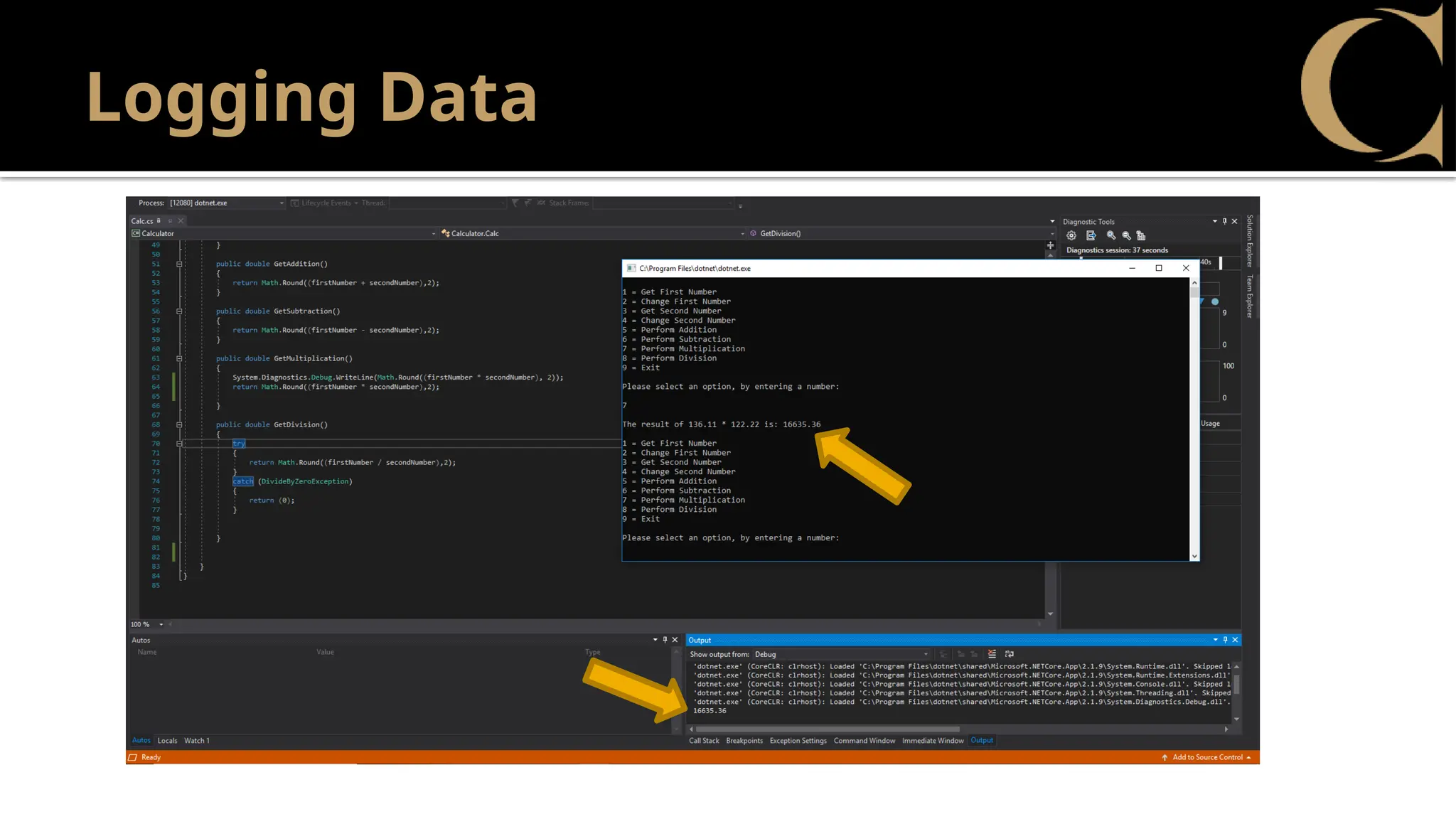
Task: Collapse the GetAddition method outline toggle
Action: (x=179, y=264)
